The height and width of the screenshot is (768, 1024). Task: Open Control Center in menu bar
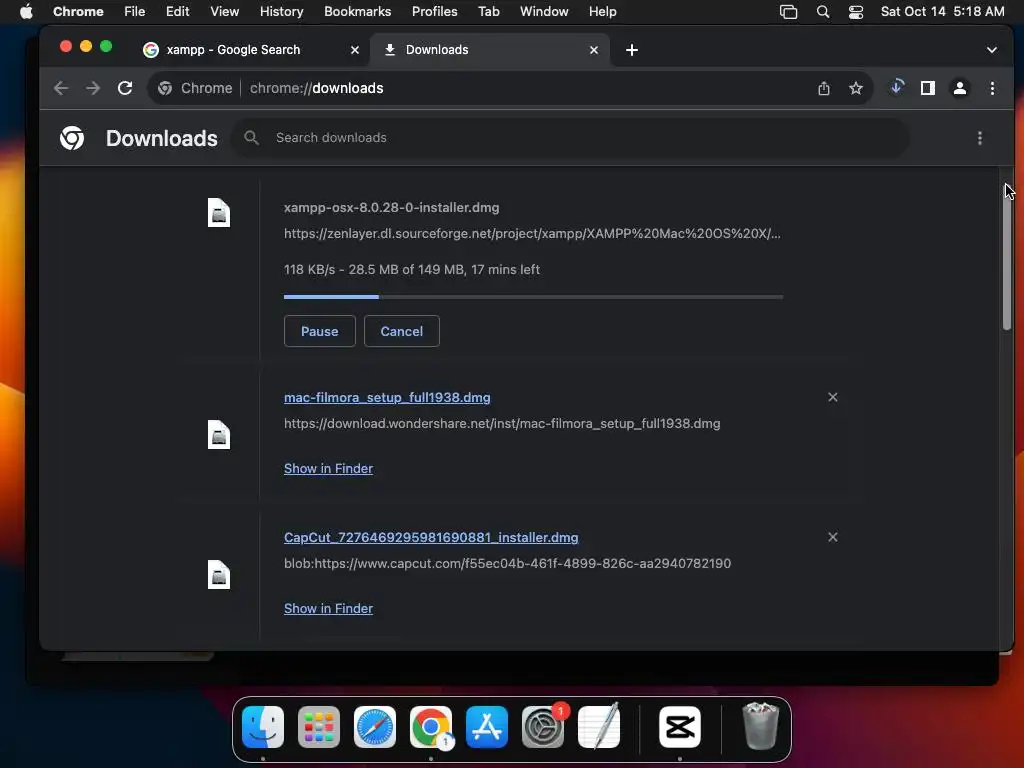coord(856,12)
